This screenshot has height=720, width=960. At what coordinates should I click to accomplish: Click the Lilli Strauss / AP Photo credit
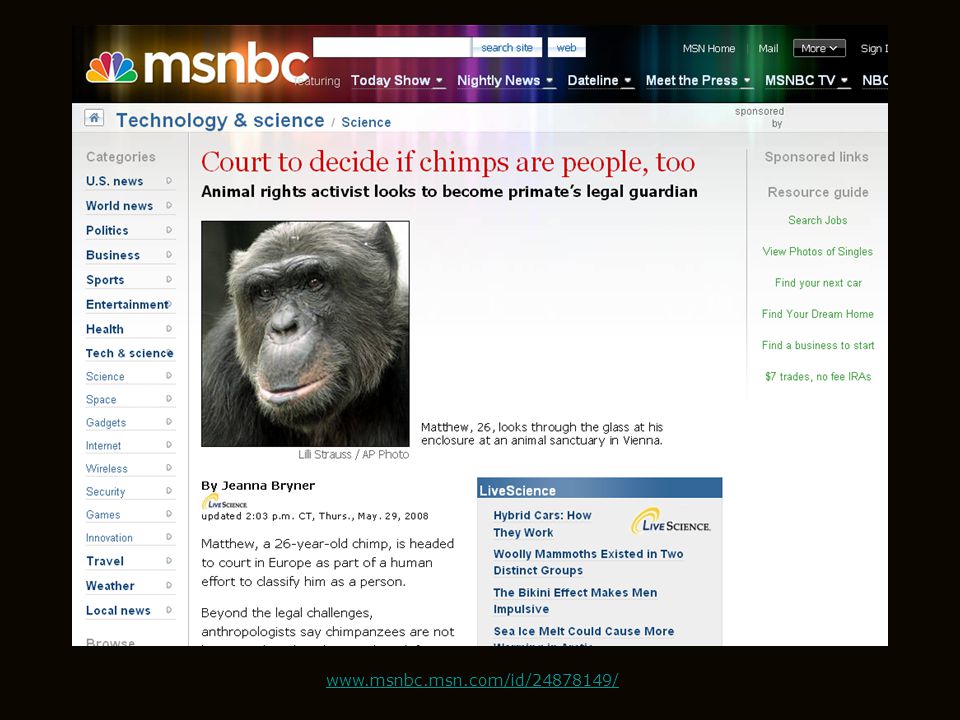tap(353, 454)
